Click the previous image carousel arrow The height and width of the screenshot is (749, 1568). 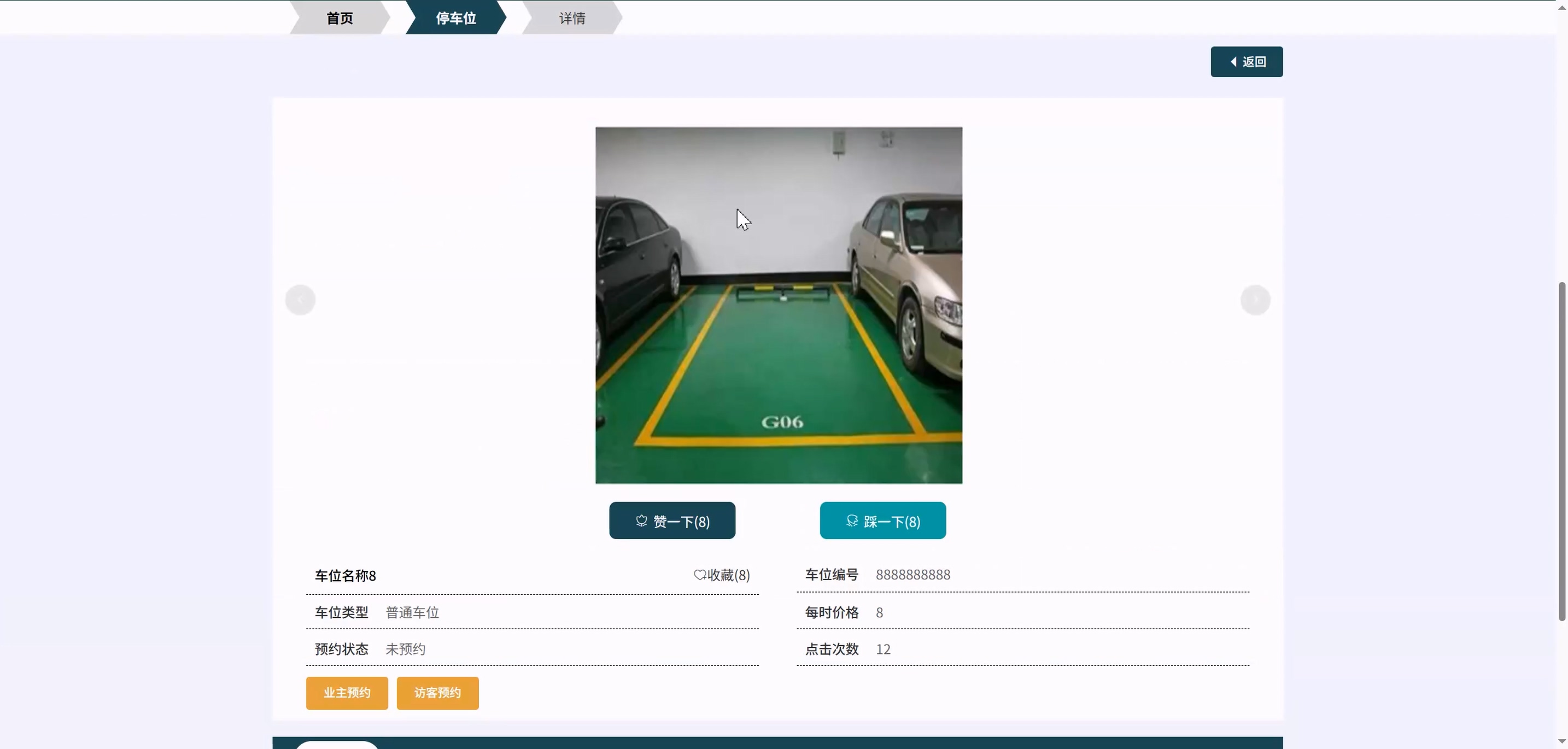tap(300, 300)
